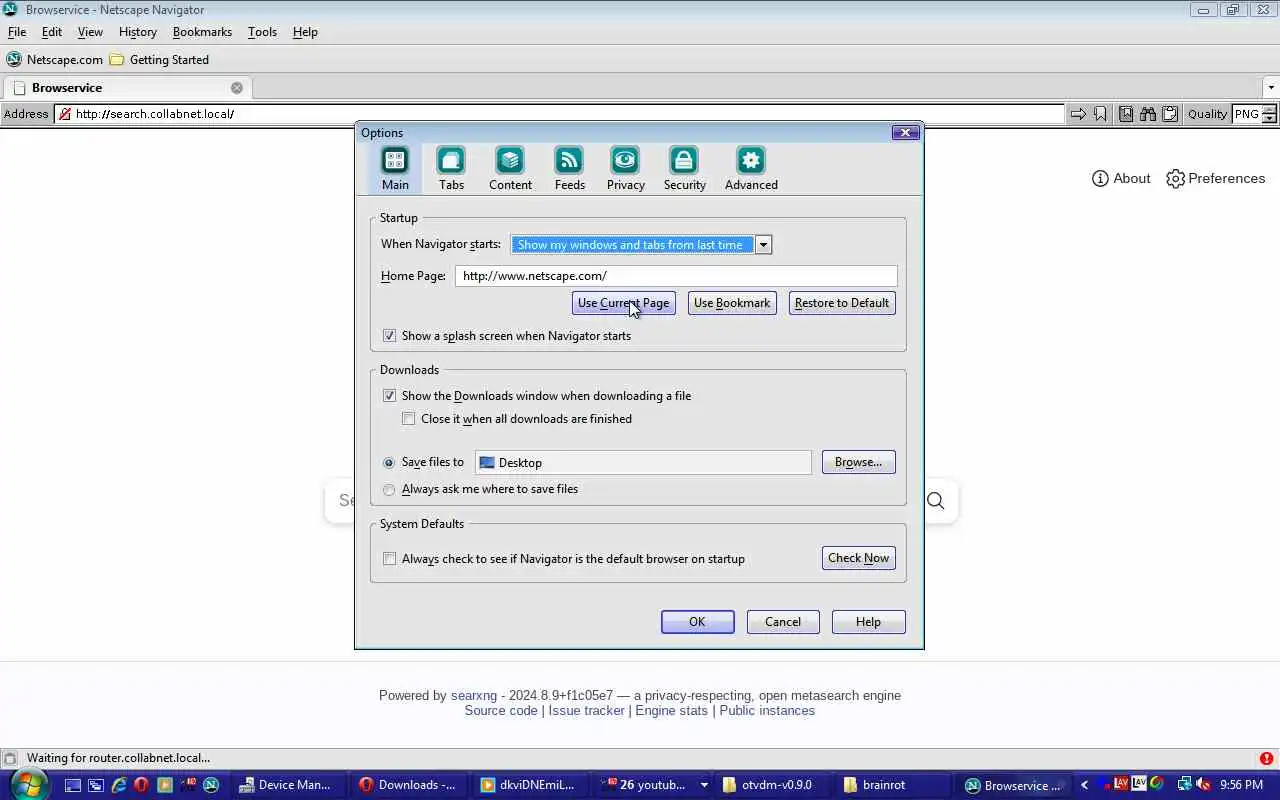Screen dimensions: 1280x800
Task: Open the Engine stats link
Action: coord(671,711)
